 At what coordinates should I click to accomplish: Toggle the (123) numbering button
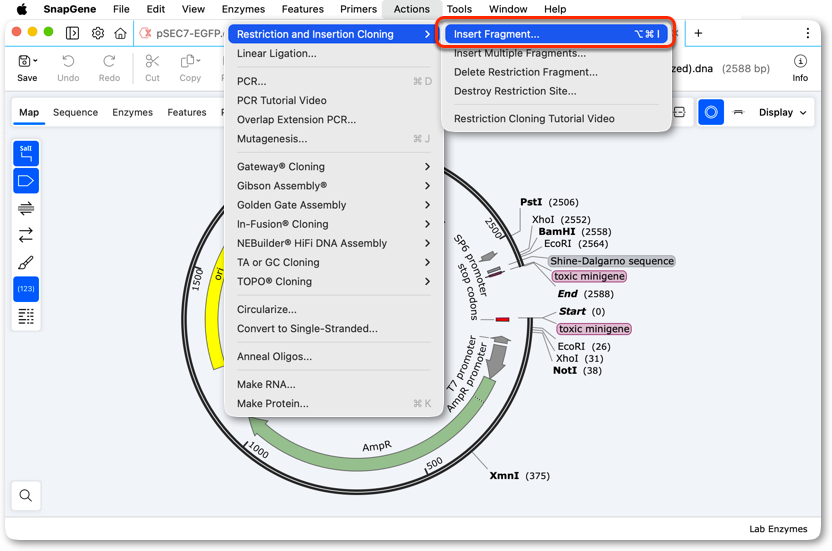coord(26,289)
